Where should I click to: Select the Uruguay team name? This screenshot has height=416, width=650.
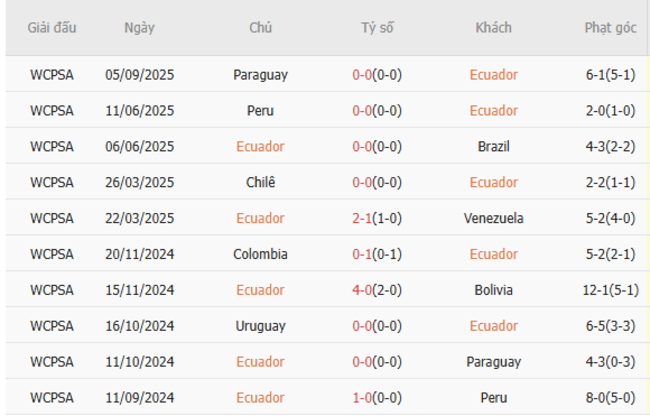click(x=260, y=327)
